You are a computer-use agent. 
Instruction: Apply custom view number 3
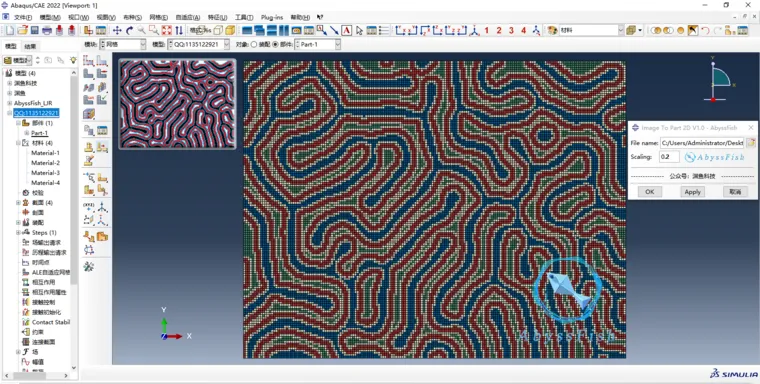coord(511,30)
